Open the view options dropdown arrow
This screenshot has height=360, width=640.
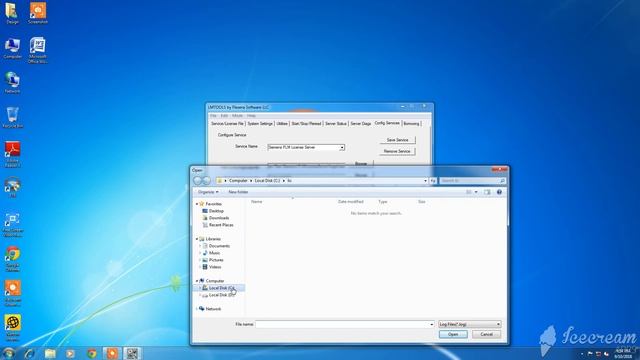476,192
